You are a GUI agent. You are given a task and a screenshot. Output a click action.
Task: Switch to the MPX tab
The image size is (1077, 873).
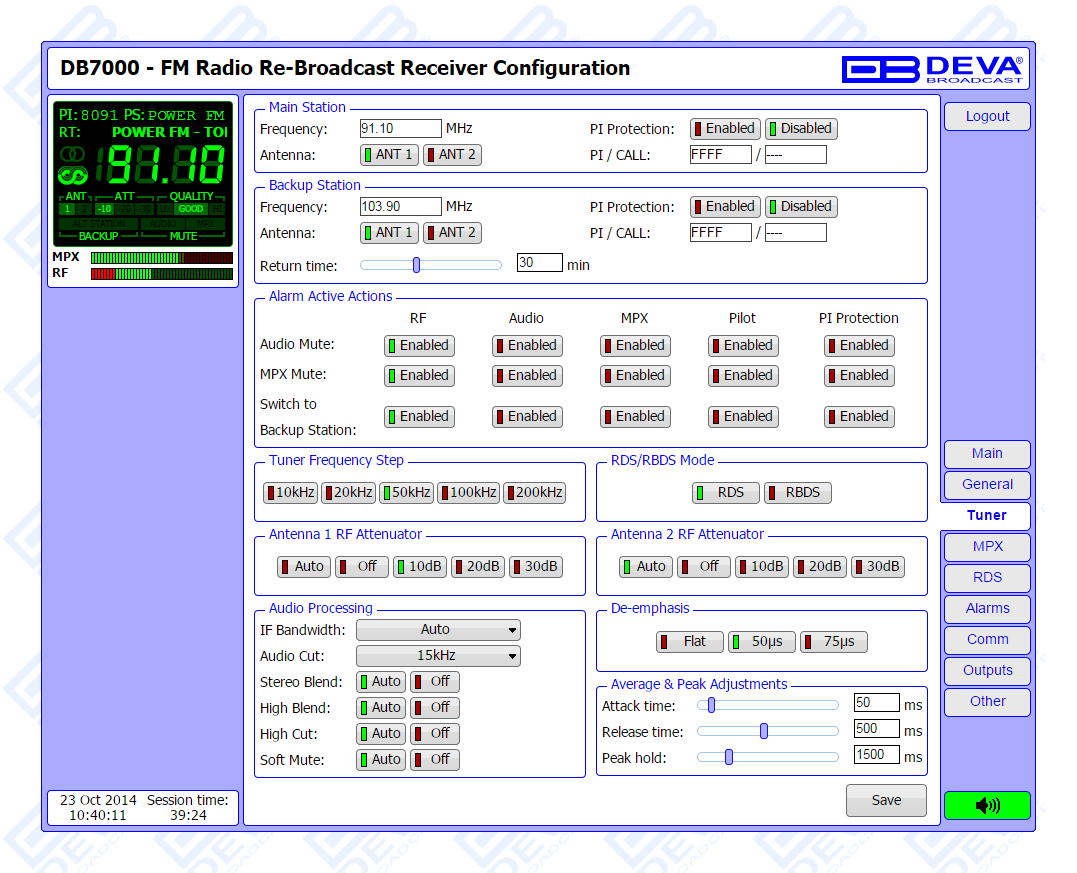coord(987,547)
